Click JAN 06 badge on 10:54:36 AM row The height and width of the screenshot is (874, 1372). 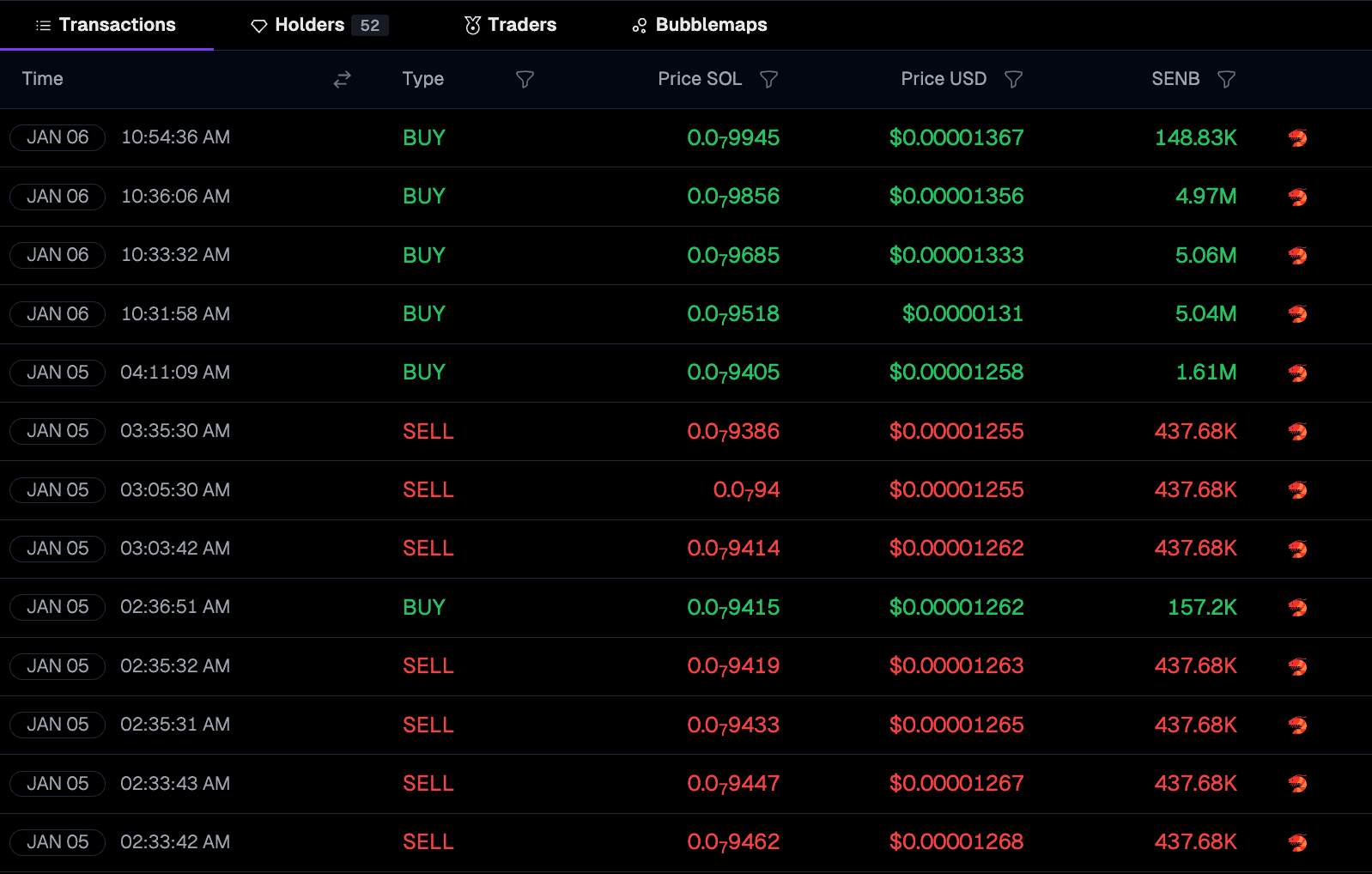(x=58, y=137)
